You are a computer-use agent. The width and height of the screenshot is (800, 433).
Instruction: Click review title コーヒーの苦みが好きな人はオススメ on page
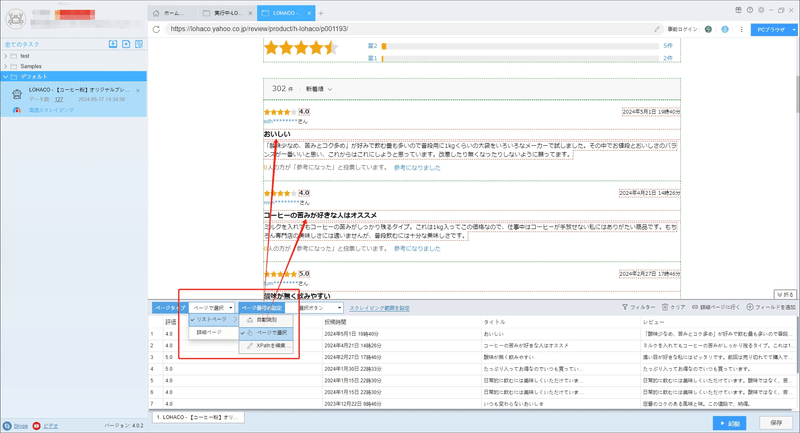coord(320,215)
